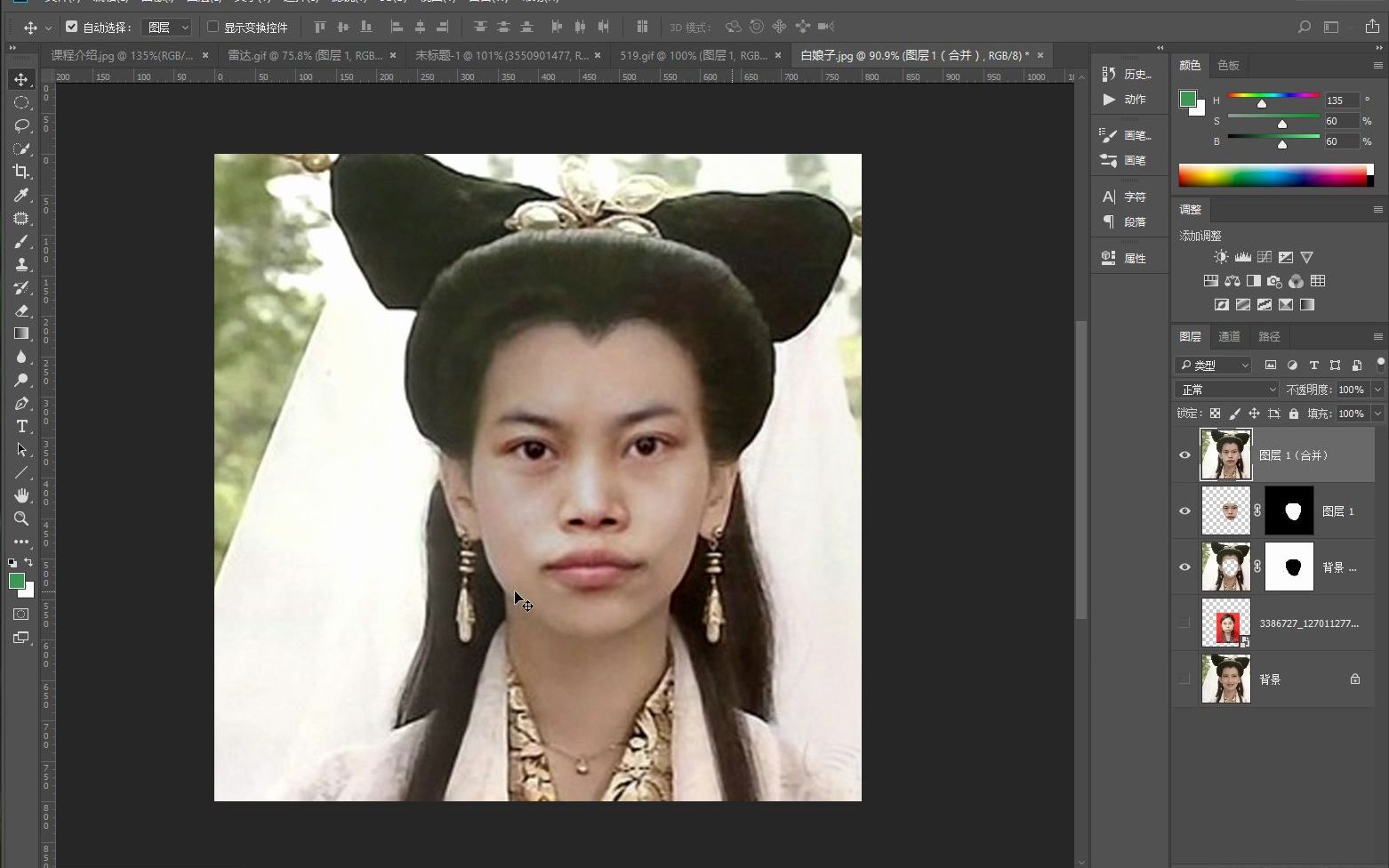Select the Elliptical Marquee tool
This screenshot has height=868, width=1389.
click(21, 102)
